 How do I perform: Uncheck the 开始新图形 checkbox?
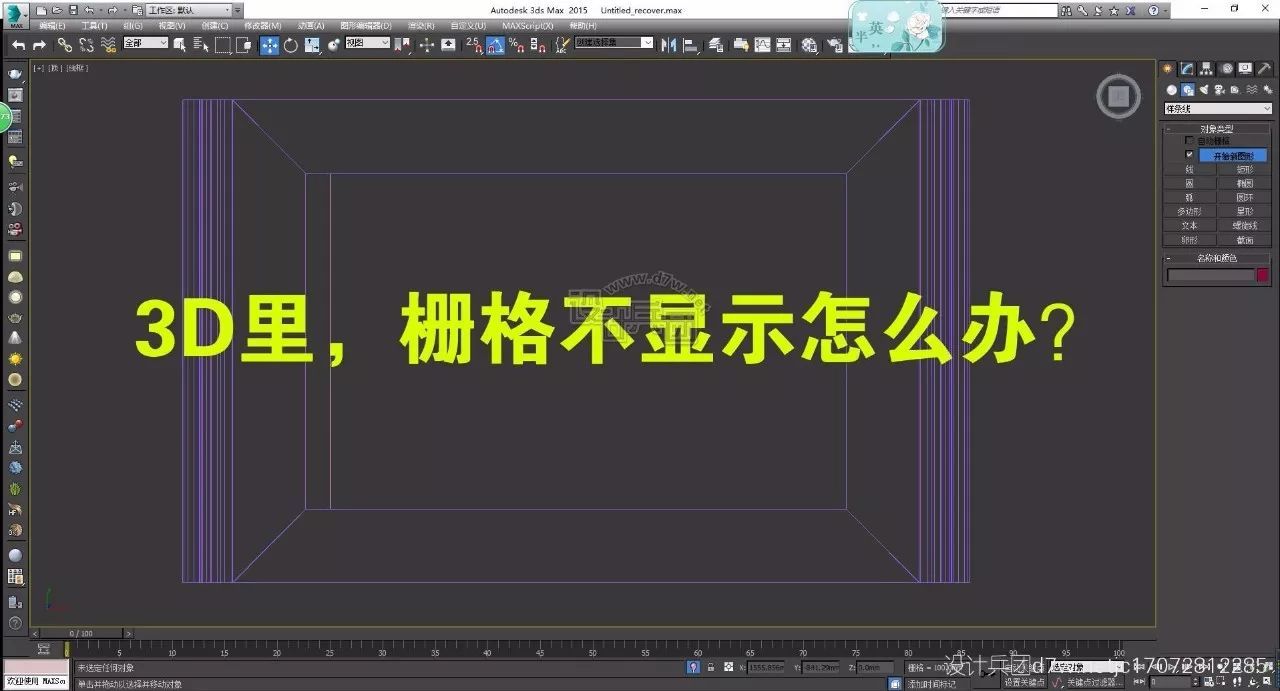coord(1189,155)
